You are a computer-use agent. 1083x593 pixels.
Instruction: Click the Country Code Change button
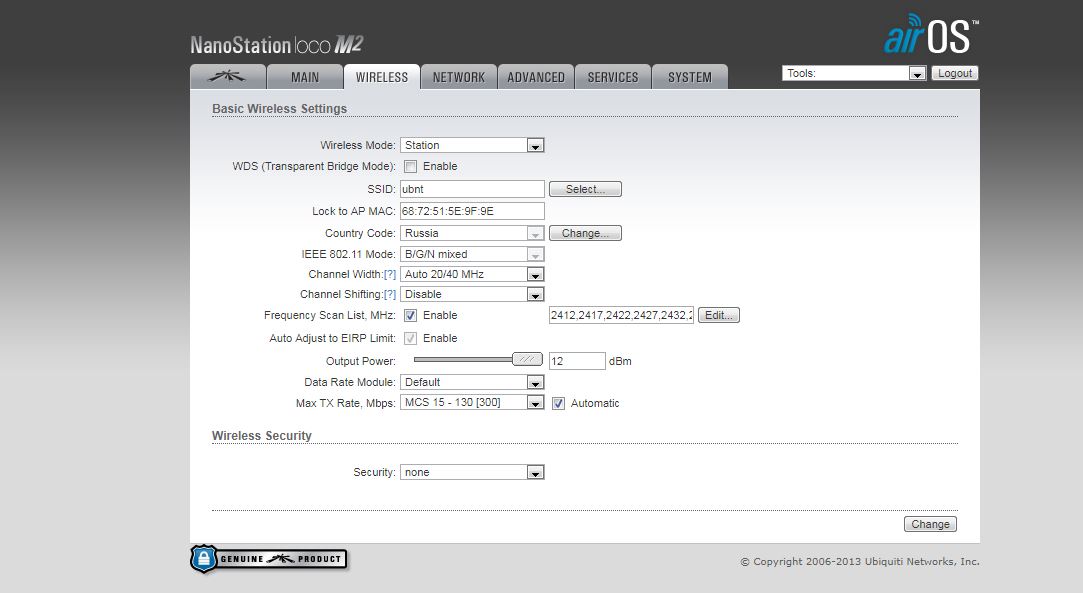click(x=585, y=233)
